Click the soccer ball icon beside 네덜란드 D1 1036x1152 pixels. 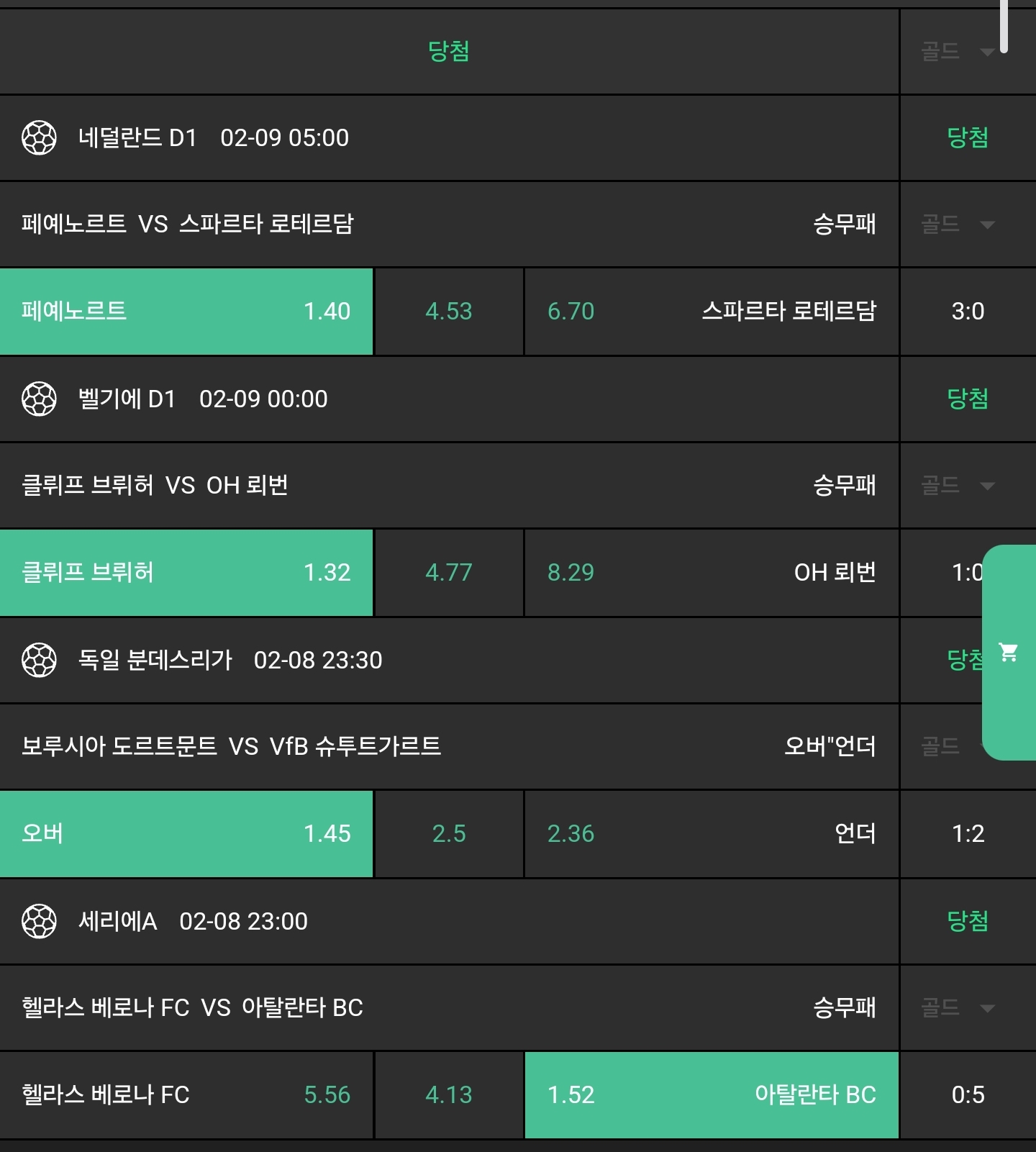(x=39, y=137)
